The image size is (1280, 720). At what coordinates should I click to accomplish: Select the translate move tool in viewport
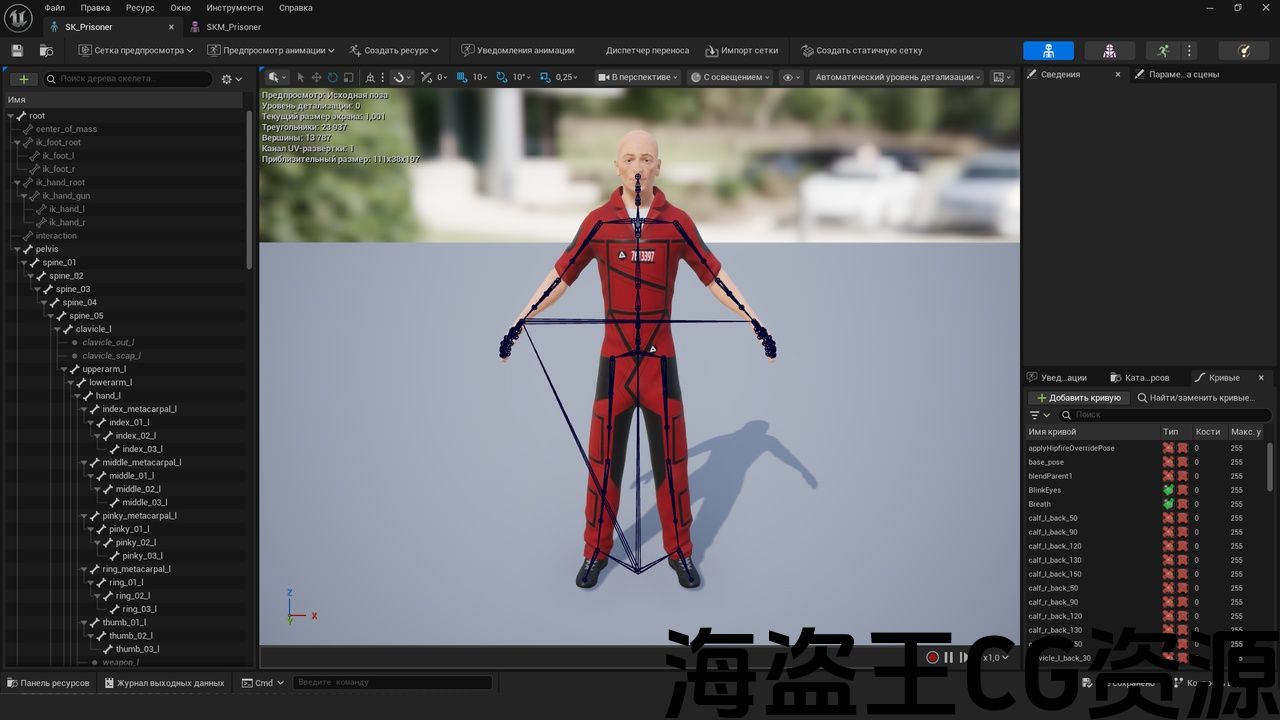pyautogui.click(x=316, y=77)
